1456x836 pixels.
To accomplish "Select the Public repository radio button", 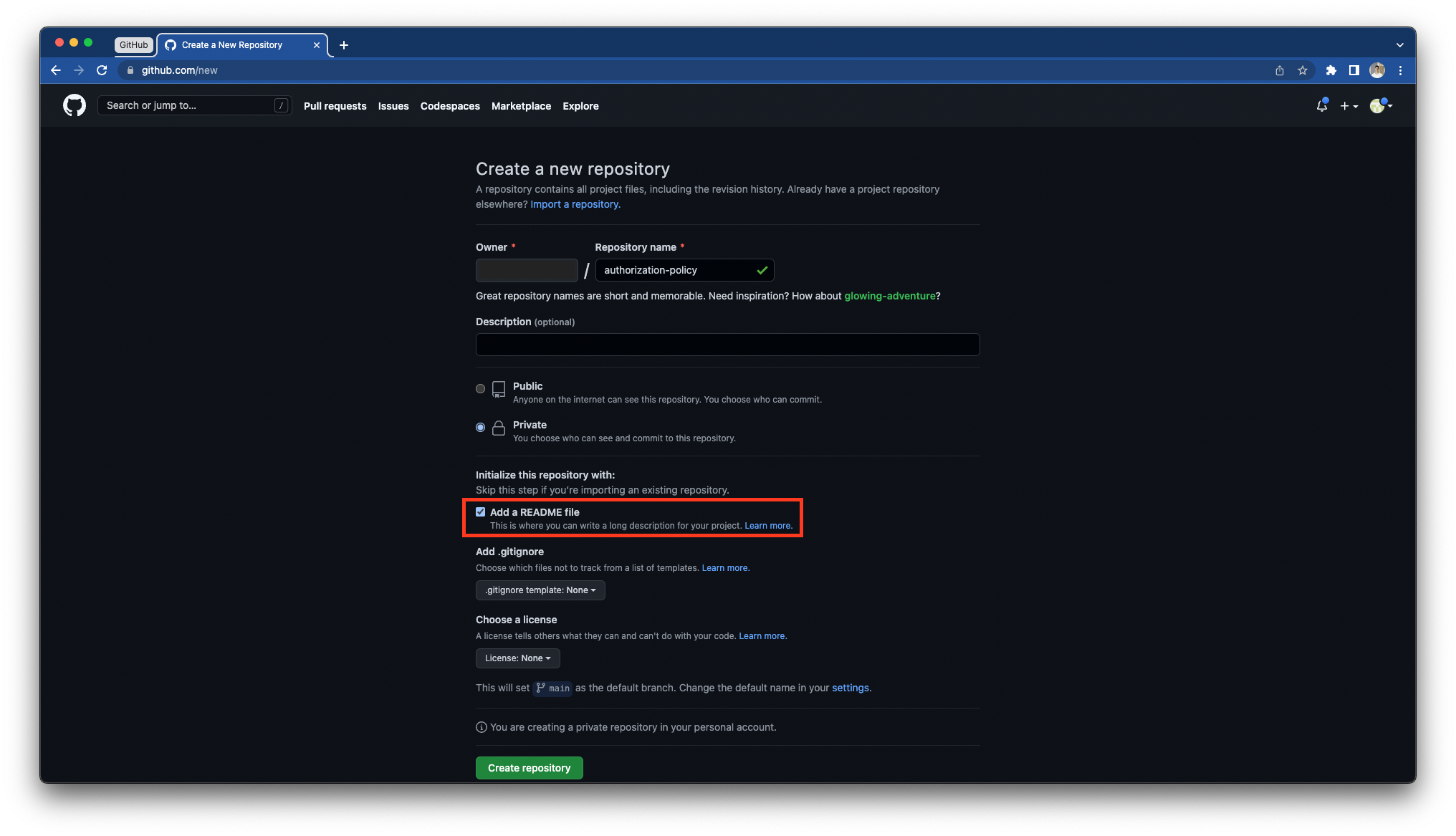I will (480, 388).
